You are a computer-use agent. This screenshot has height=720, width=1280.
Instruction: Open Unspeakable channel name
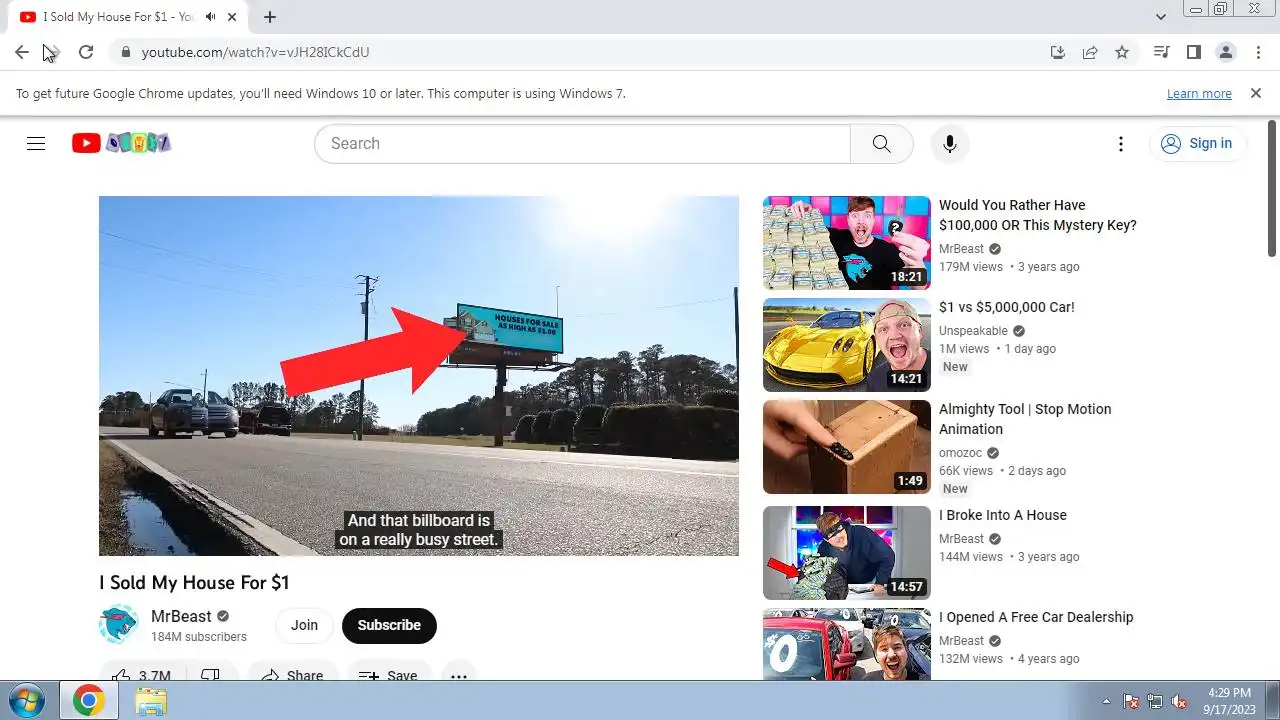pos(973,331)
